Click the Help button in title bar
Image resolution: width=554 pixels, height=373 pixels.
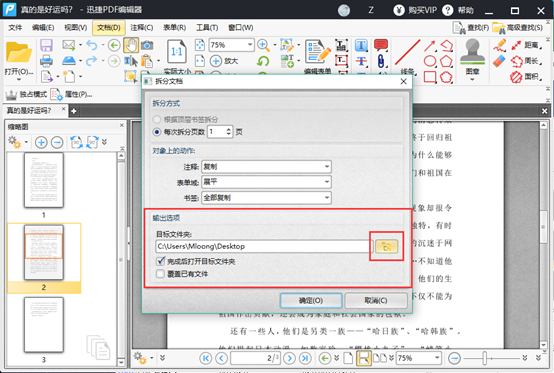[458, 10]
